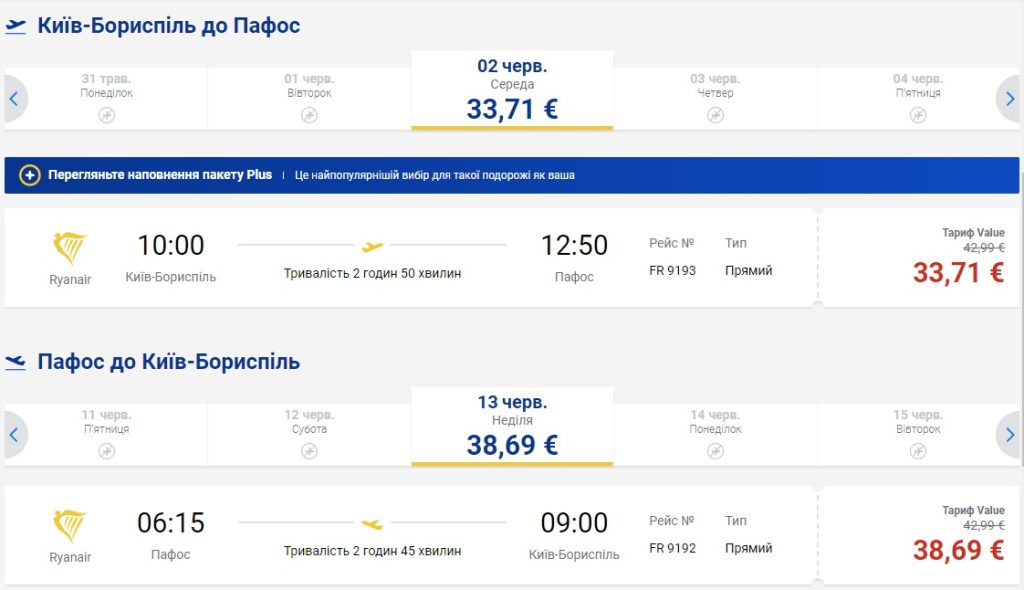Image resolution: width=1024 pixels, height=590 pixels.
Task: Show earlier return dates with the left arrow
Action: 15,435
